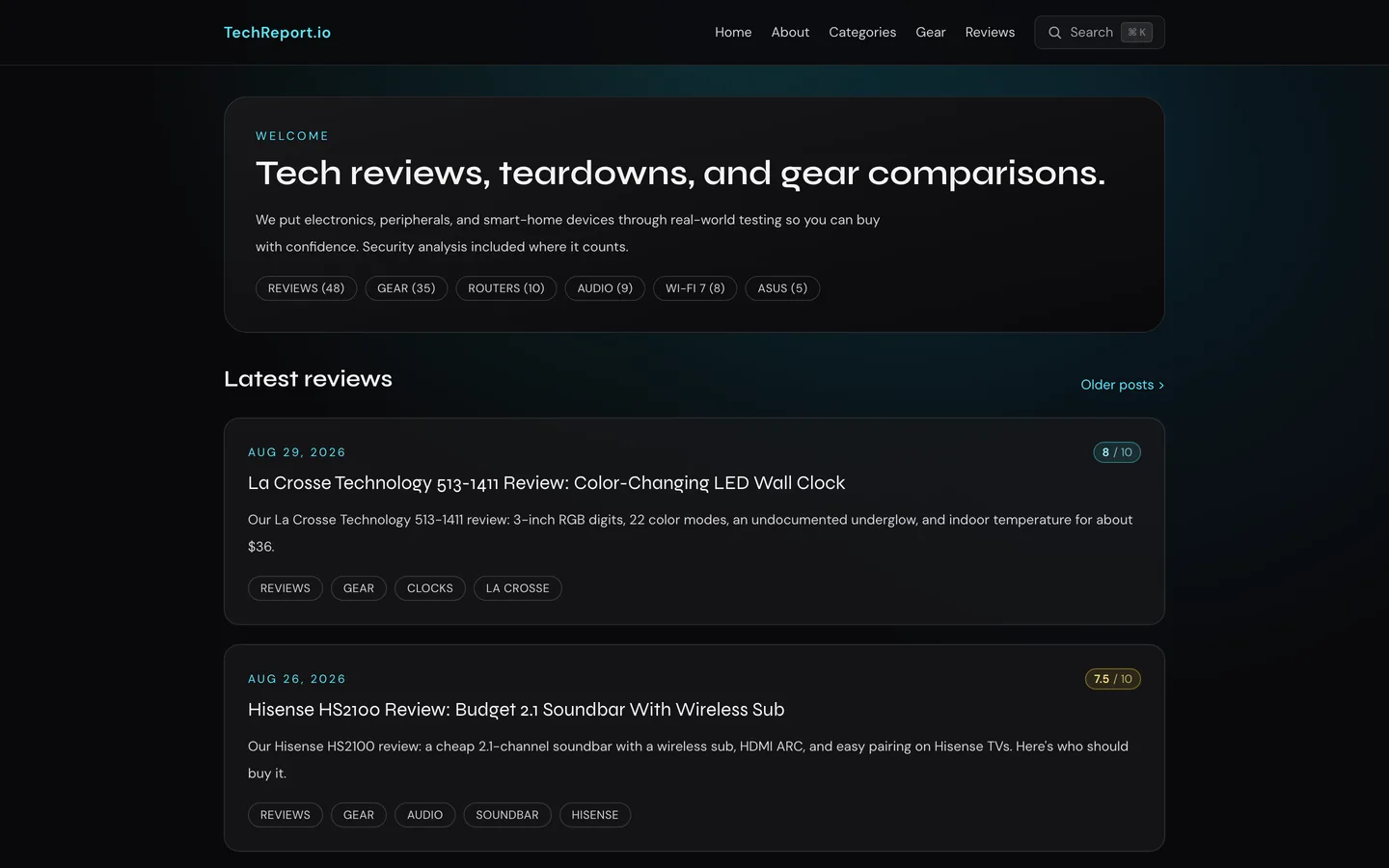Go to the Home nav item

tap(733, 33)
